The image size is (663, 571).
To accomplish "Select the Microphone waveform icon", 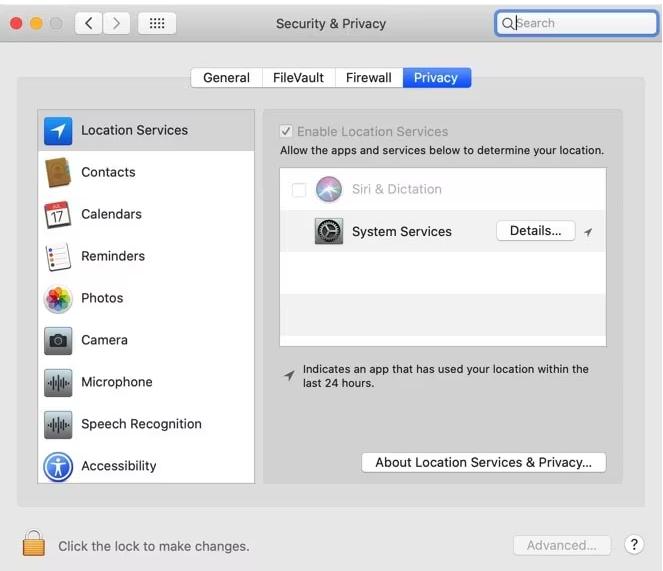I will click(x=58, y=382).
